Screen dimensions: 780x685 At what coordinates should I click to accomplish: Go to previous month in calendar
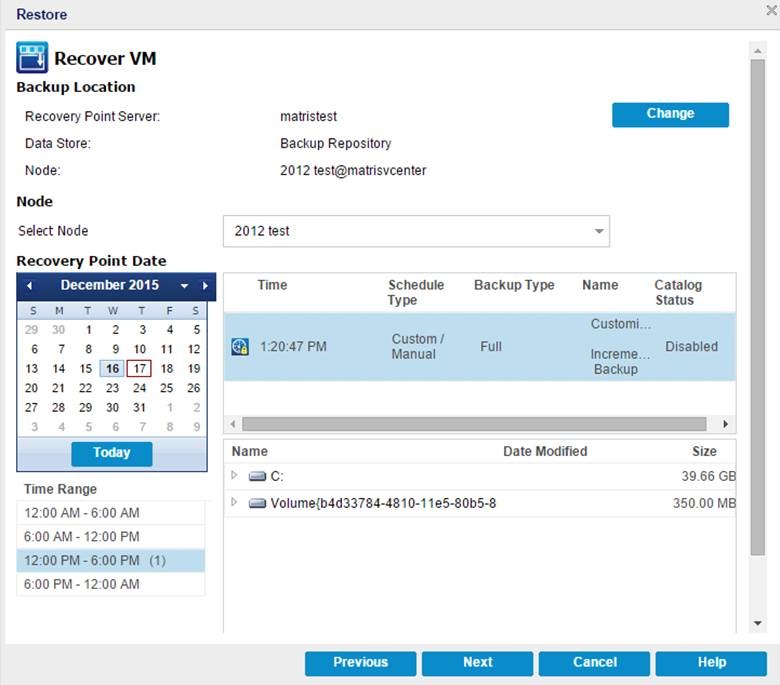tap(30, 286)
